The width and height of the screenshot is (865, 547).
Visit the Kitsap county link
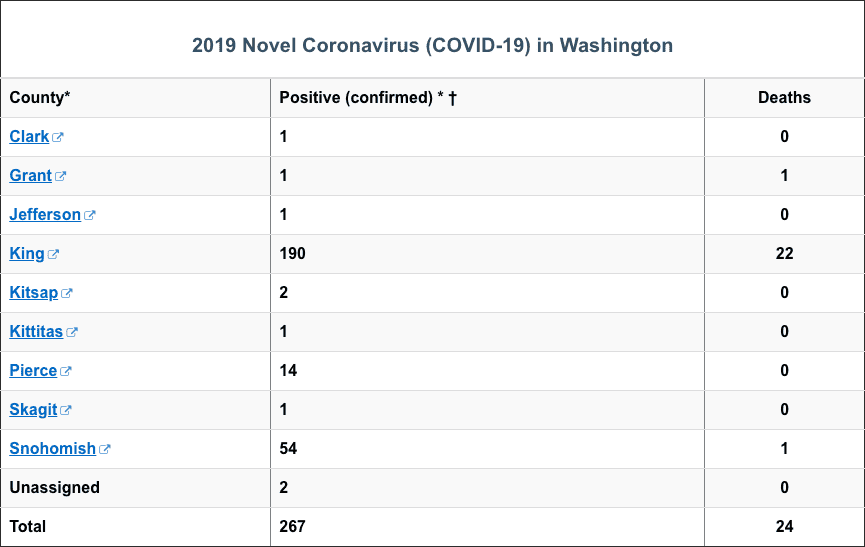(34, 293)
